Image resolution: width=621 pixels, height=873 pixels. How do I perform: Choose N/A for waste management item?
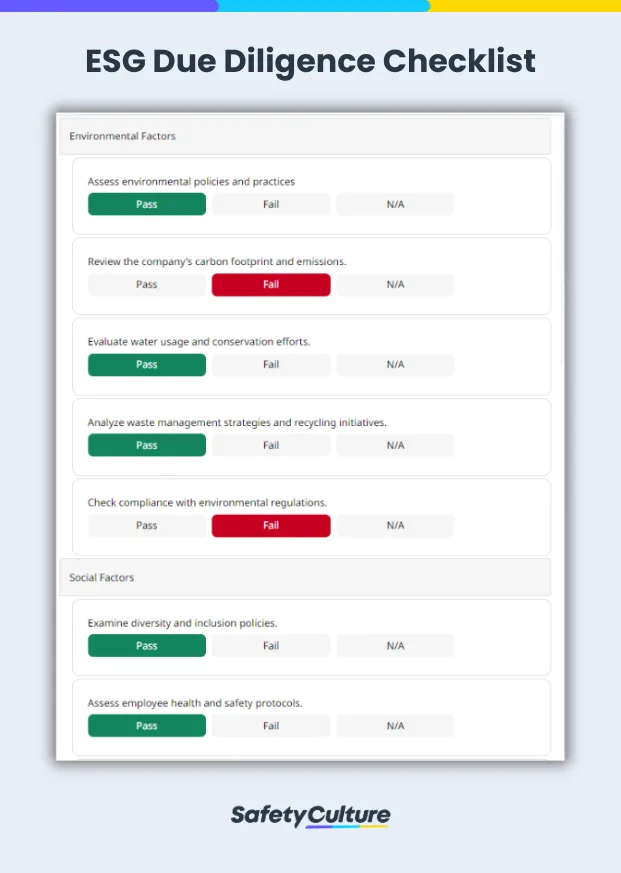click(x=395, y=445)
